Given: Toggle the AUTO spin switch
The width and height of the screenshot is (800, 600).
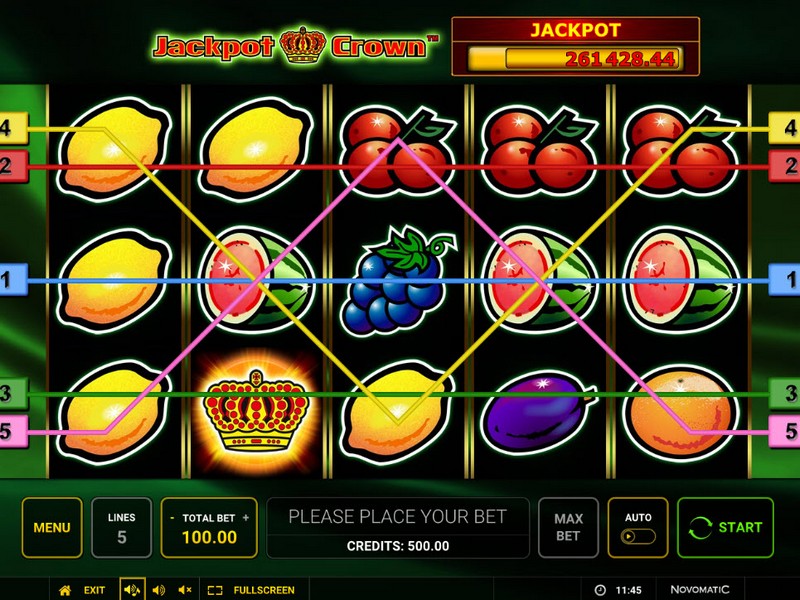Looking at the screenshot, I should [x=638, y=537].
